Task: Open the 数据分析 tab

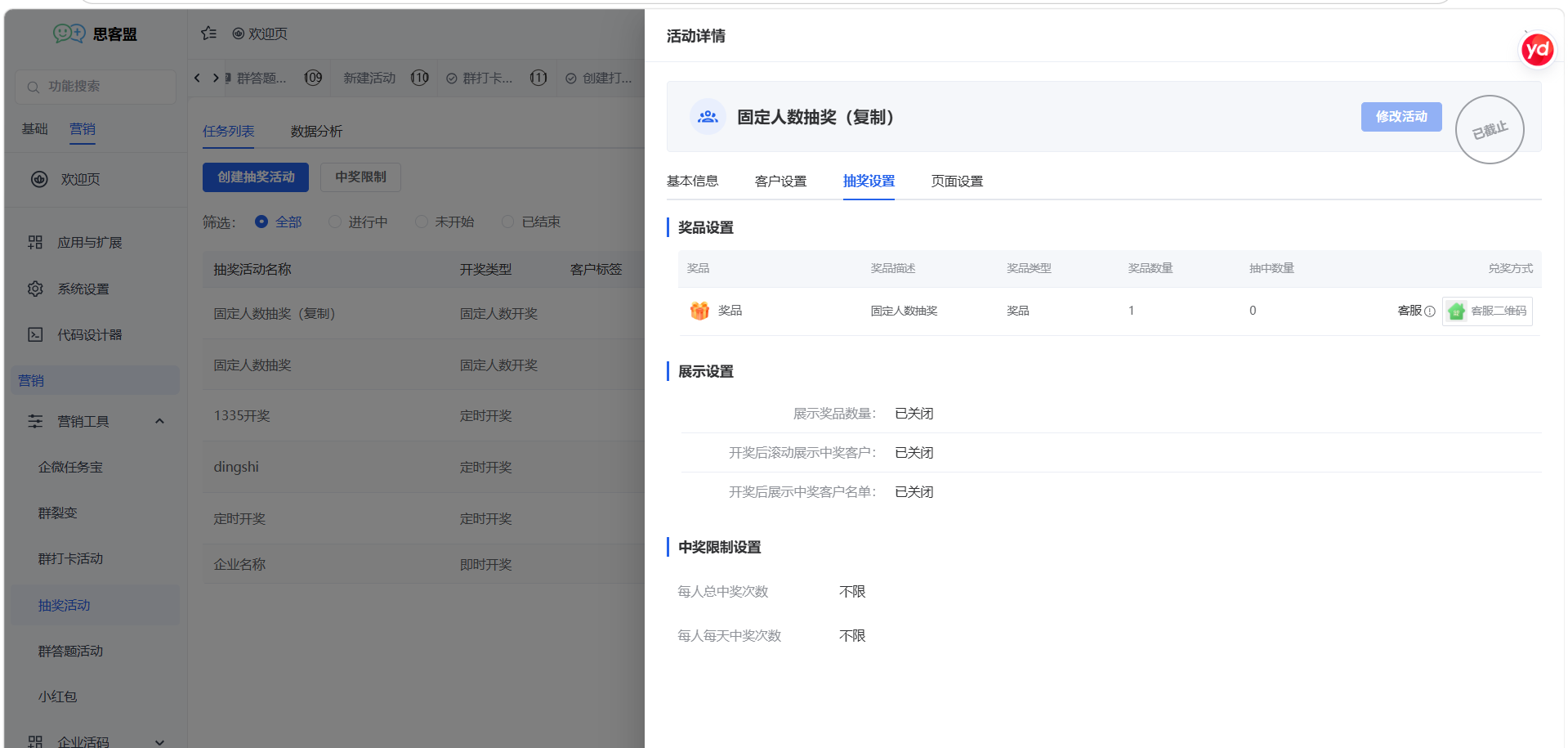Action: 316,131
